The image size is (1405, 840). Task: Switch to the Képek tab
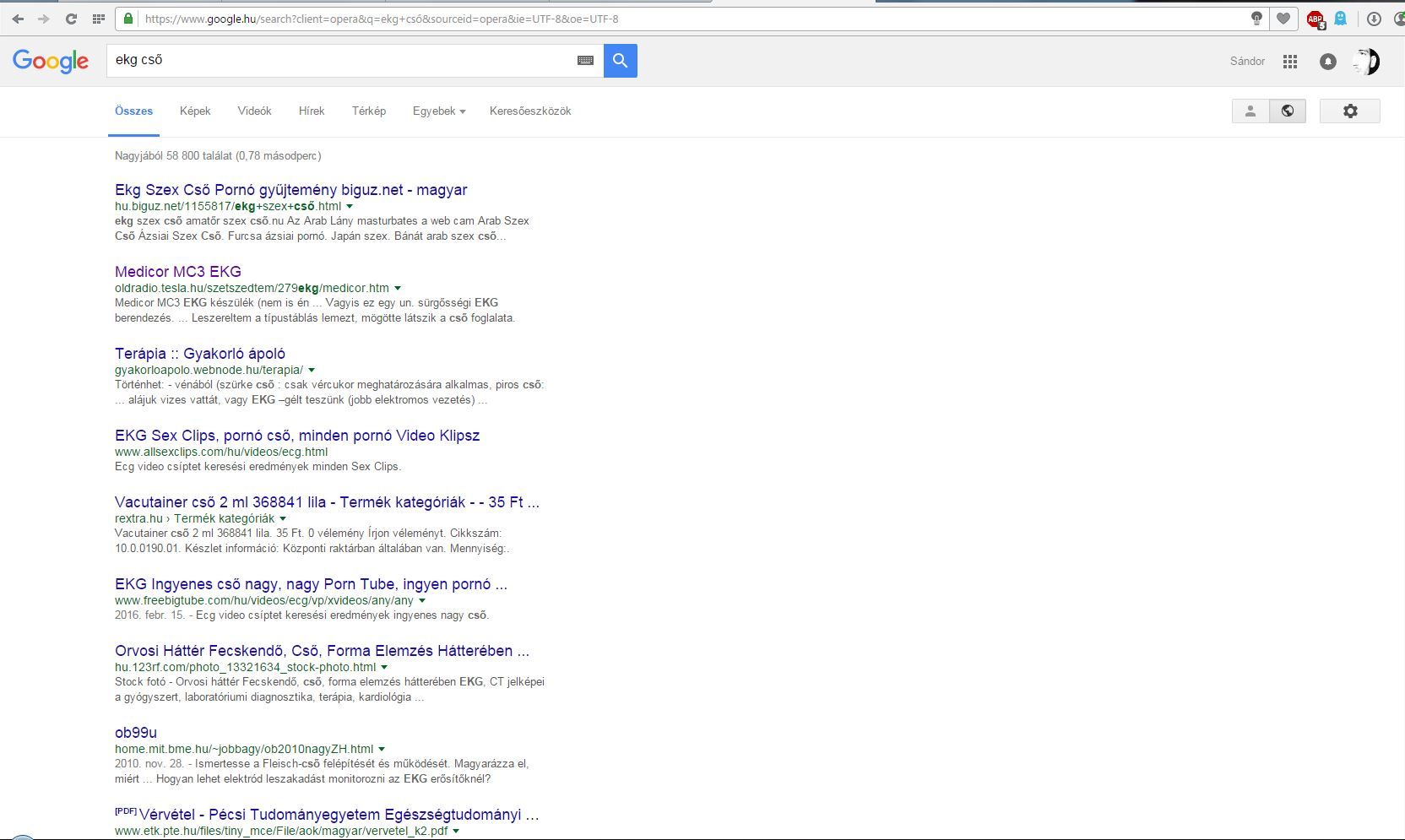[x=195, y=111]
